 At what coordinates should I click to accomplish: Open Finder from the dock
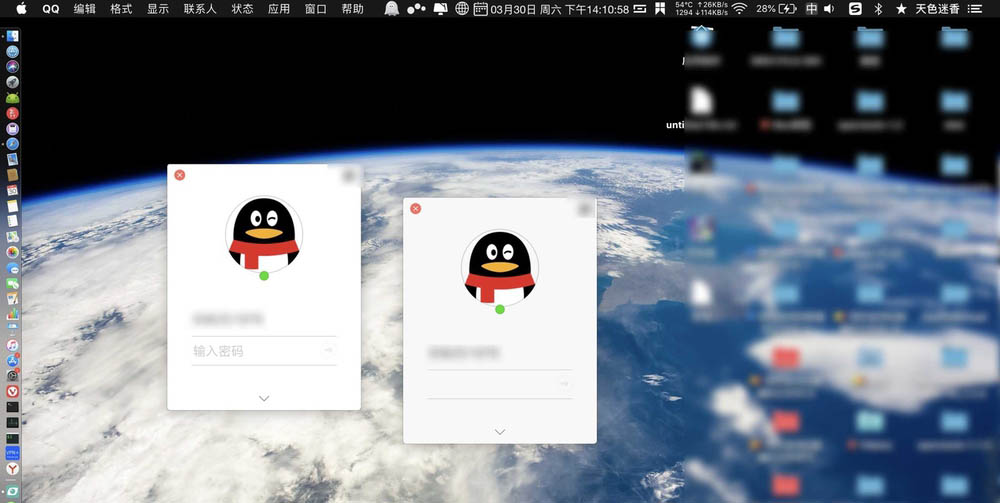pyautogui.click(x=12, y=36)
